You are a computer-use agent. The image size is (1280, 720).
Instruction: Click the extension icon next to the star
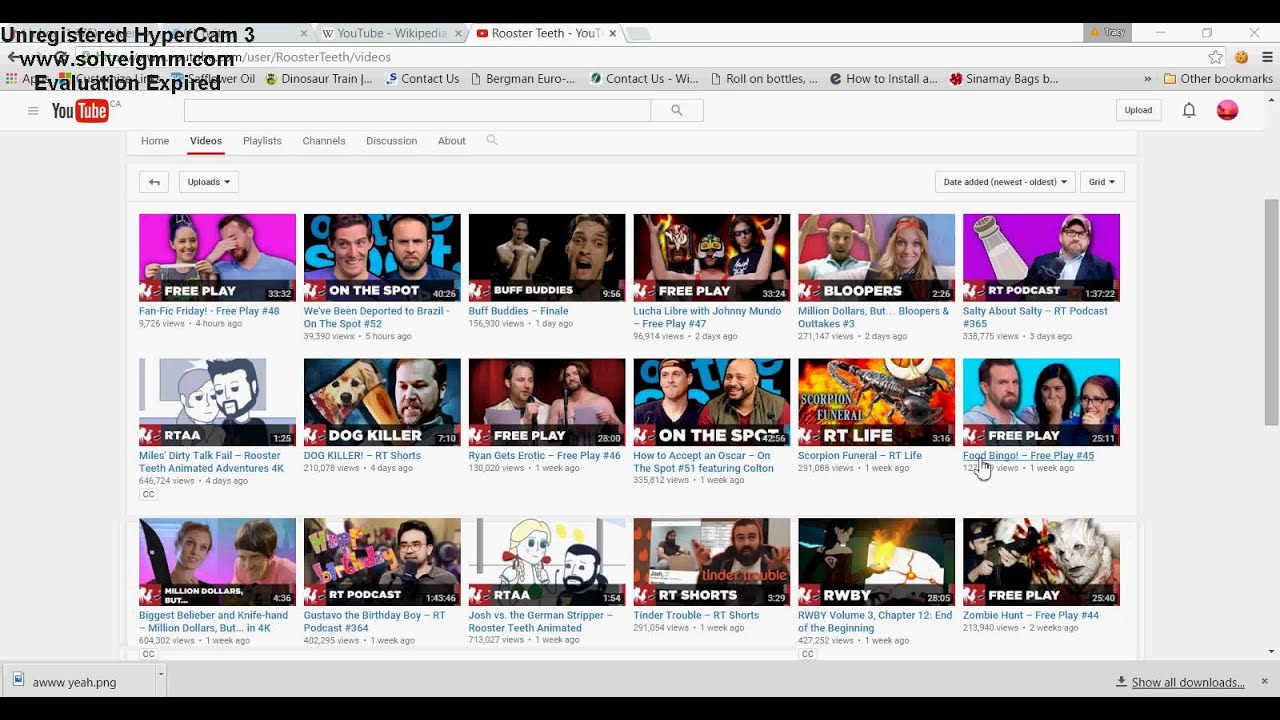click(1241, 57)
